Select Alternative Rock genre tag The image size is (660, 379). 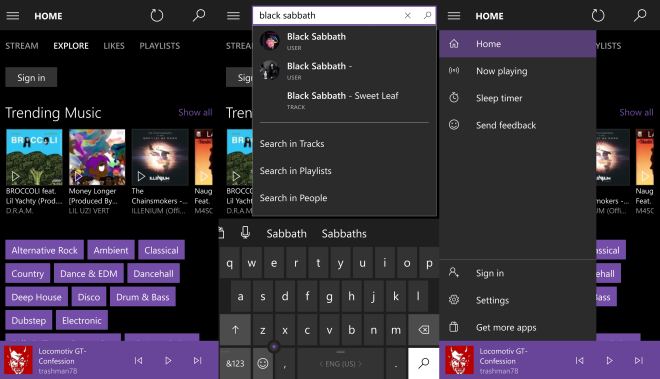pyautogui.click(x=45, y=250)
